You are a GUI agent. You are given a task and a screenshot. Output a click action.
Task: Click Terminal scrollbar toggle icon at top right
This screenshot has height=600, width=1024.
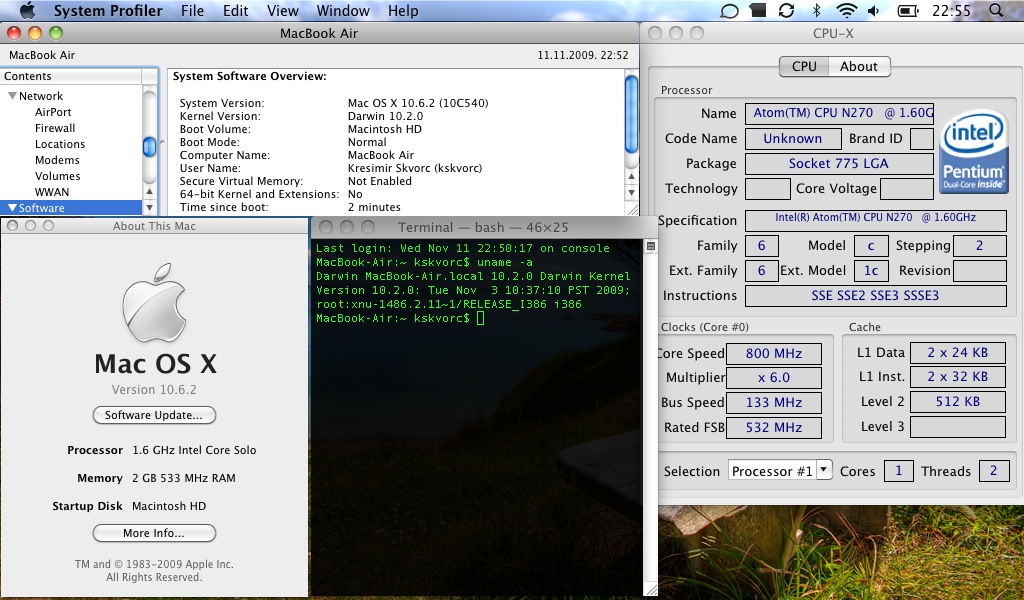click(x=650, y=246)
